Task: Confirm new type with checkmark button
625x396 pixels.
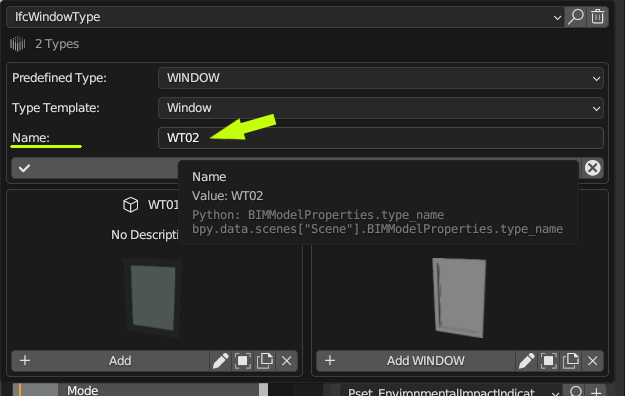Action: [x=95, y=168]
